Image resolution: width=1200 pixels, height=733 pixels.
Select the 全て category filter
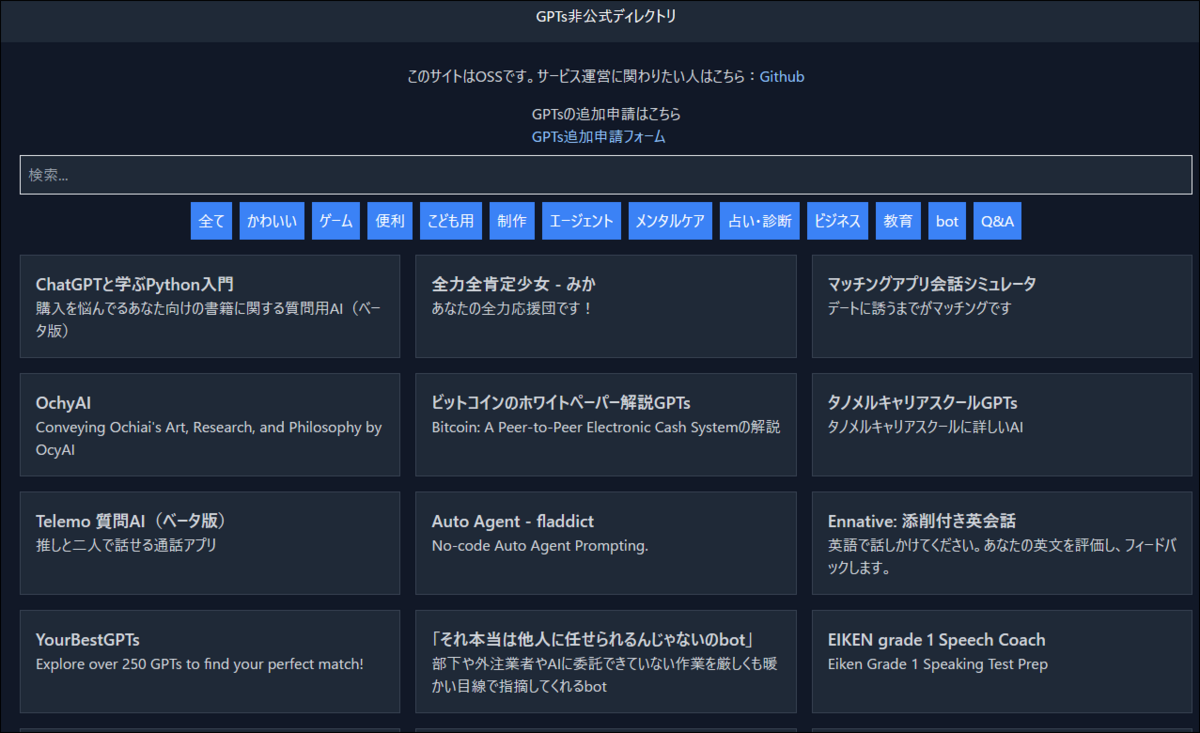click(212, 221)
